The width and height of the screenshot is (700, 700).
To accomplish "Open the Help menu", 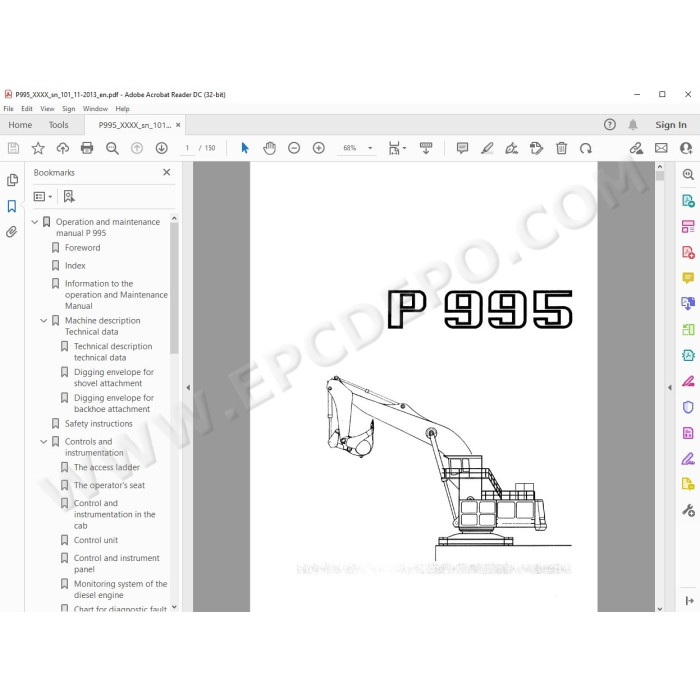I will (122, 108).
